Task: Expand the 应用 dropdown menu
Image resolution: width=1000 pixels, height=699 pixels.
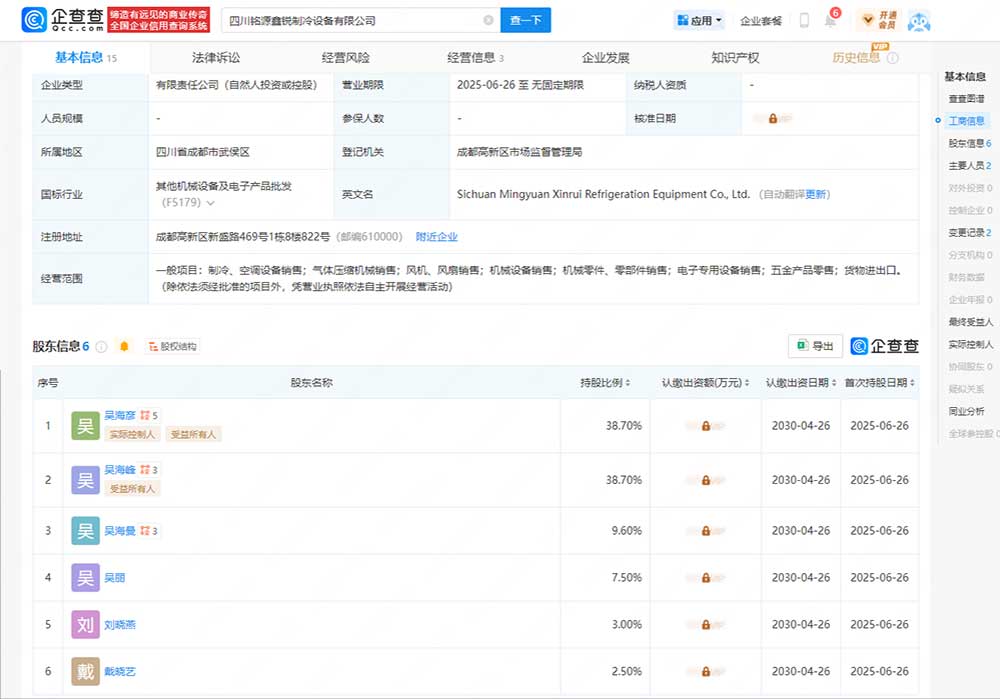Action: pyautogui.click(x=699, y=20)
